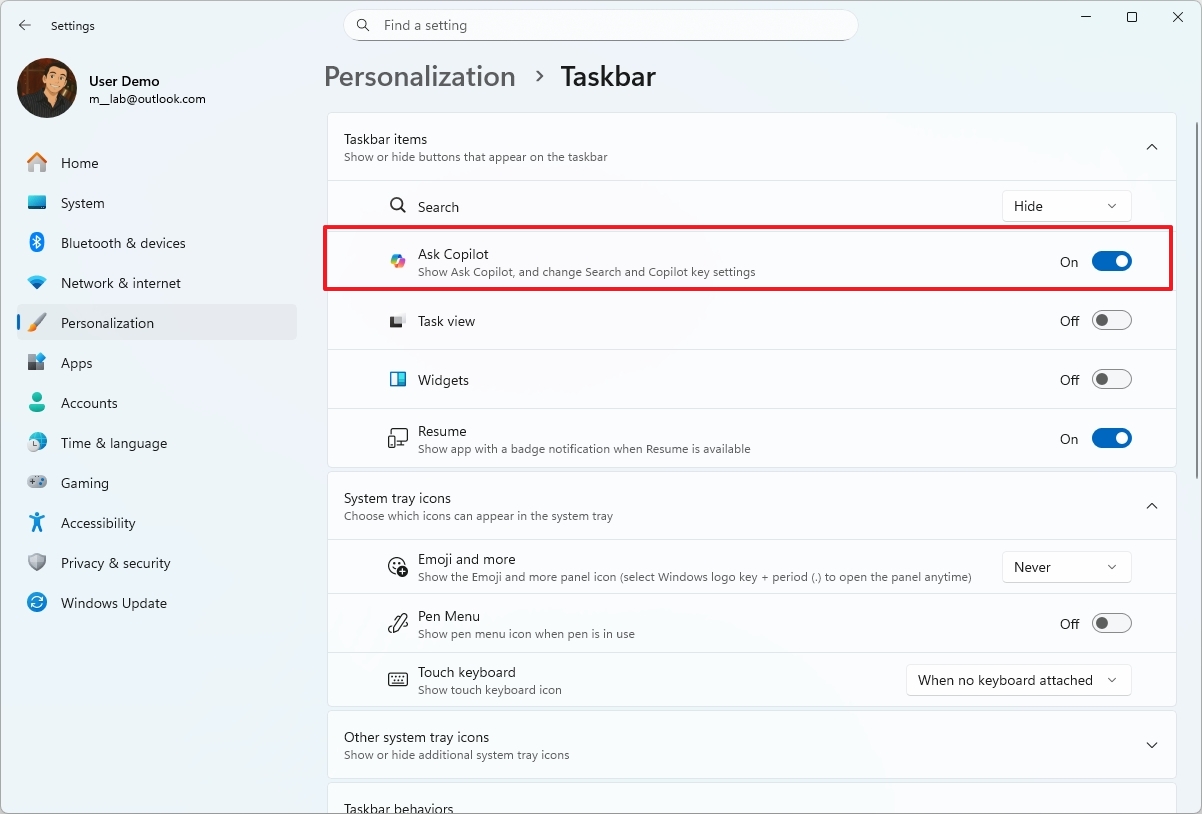Enable the Task view toggle

1111,320
